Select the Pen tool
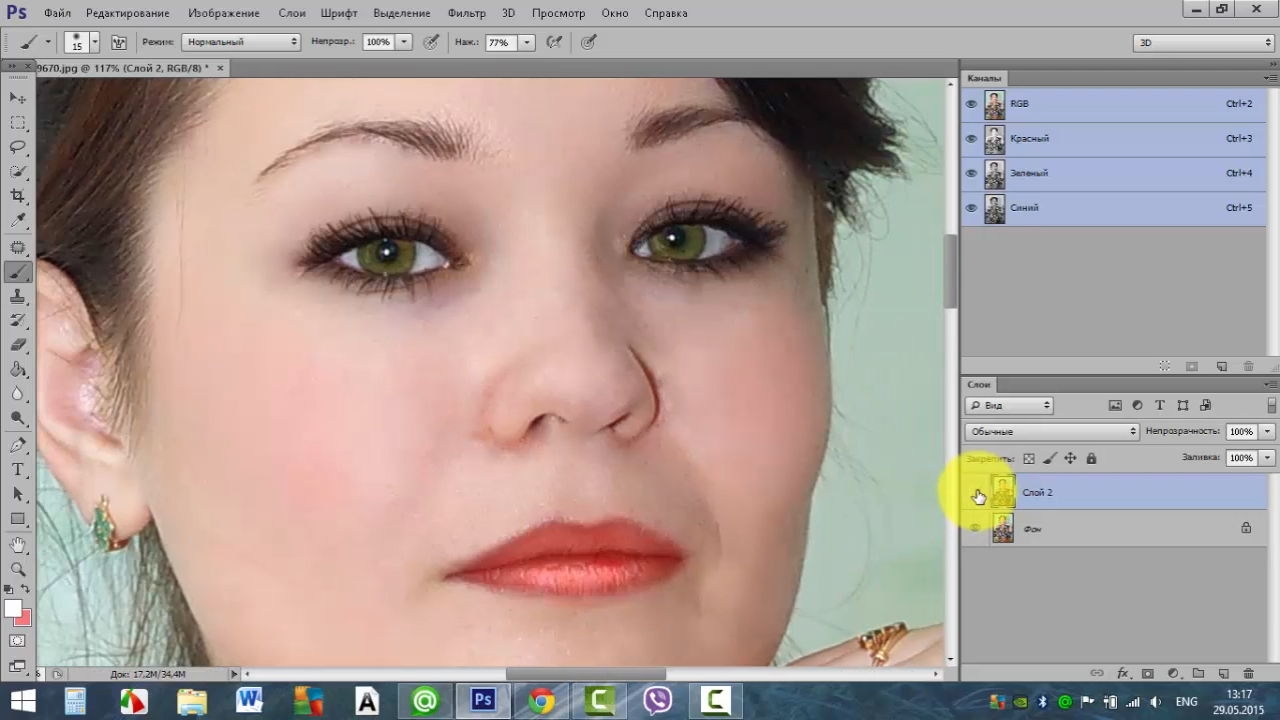The width and height of the screenshot is (1280, 720). pos(18,446)
